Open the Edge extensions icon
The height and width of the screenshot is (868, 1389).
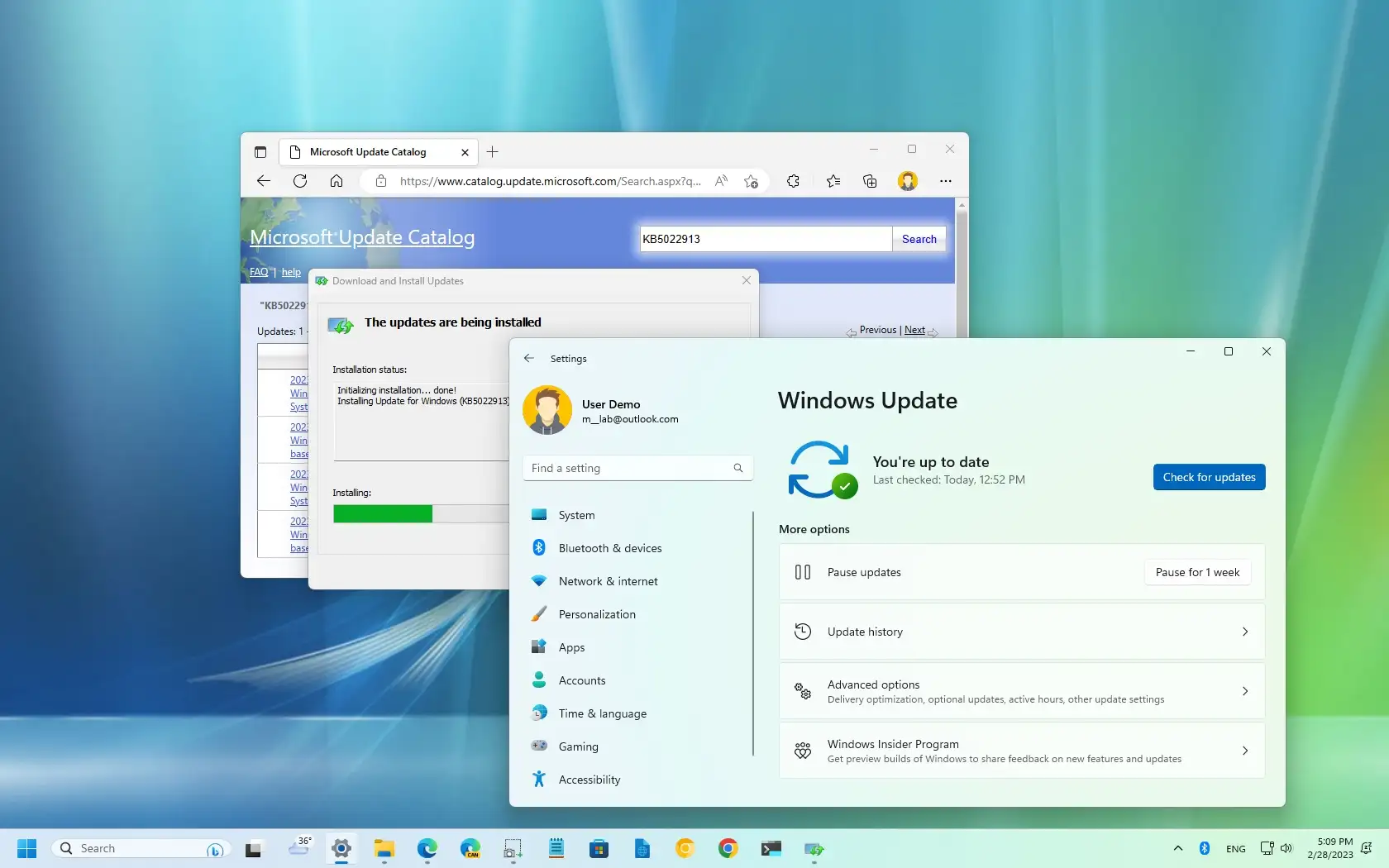pos(794,181)
